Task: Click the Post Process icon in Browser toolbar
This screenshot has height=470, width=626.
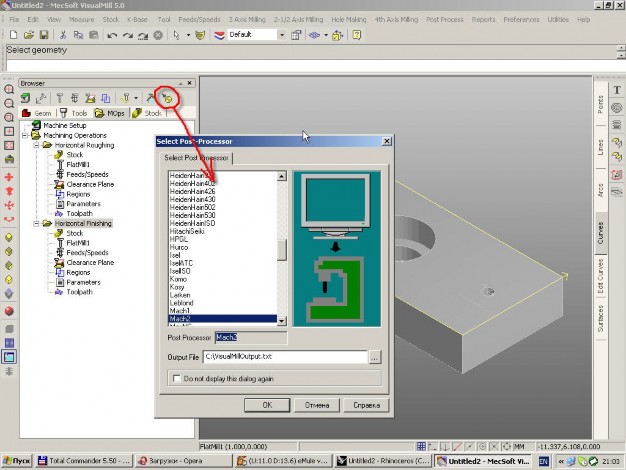Action: click(167, 98)
